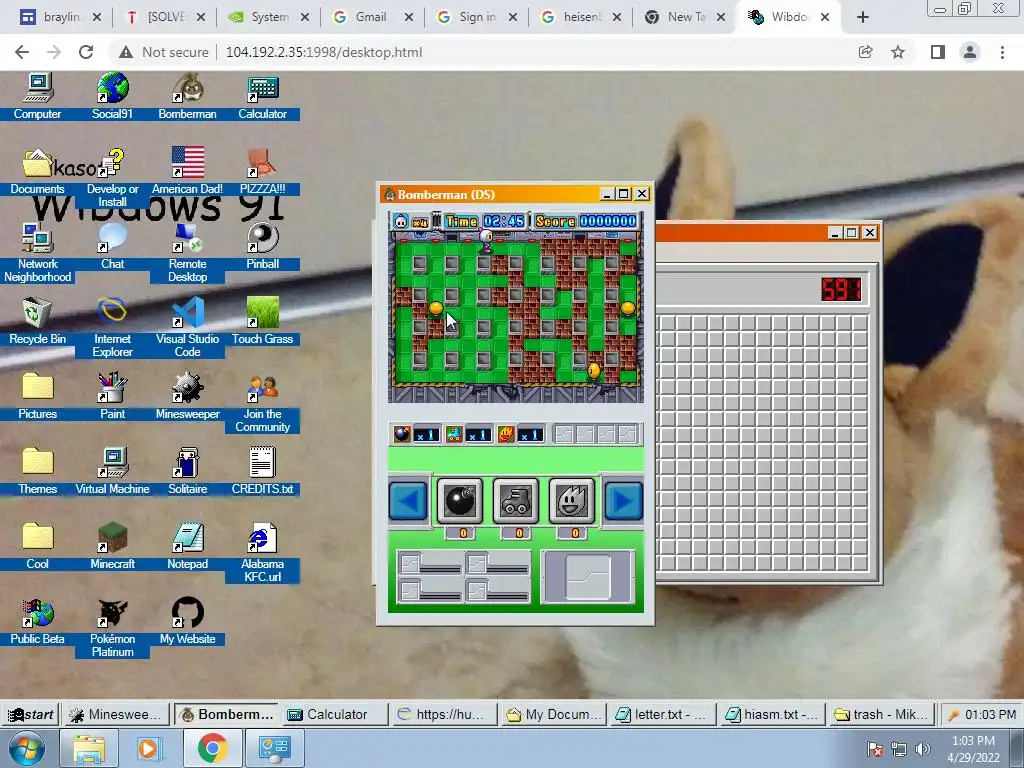Launch the Pinball desktop icon
This screenshot has width=1024, height=768.
point(263,238)
